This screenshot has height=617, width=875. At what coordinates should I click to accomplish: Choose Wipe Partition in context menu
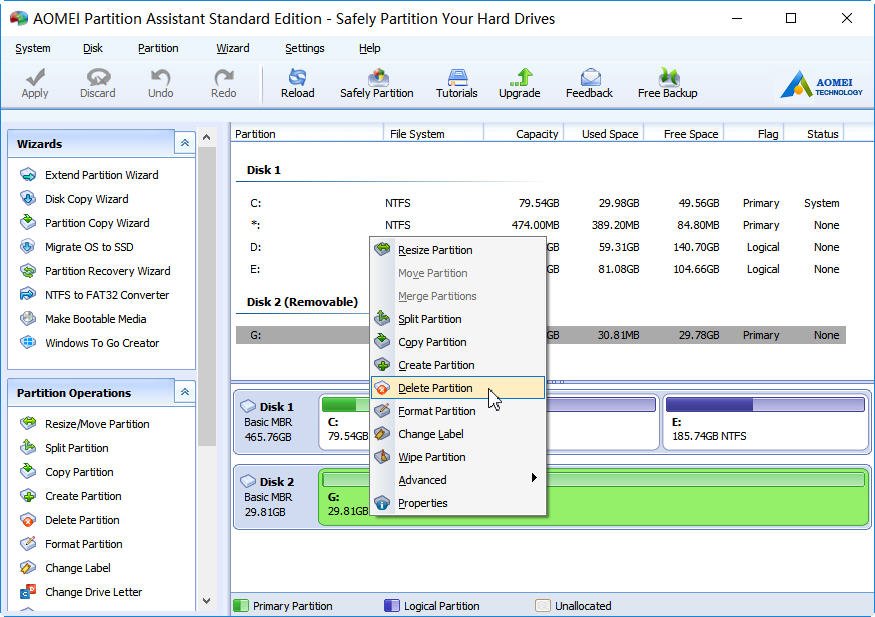[x=458, y=457]
